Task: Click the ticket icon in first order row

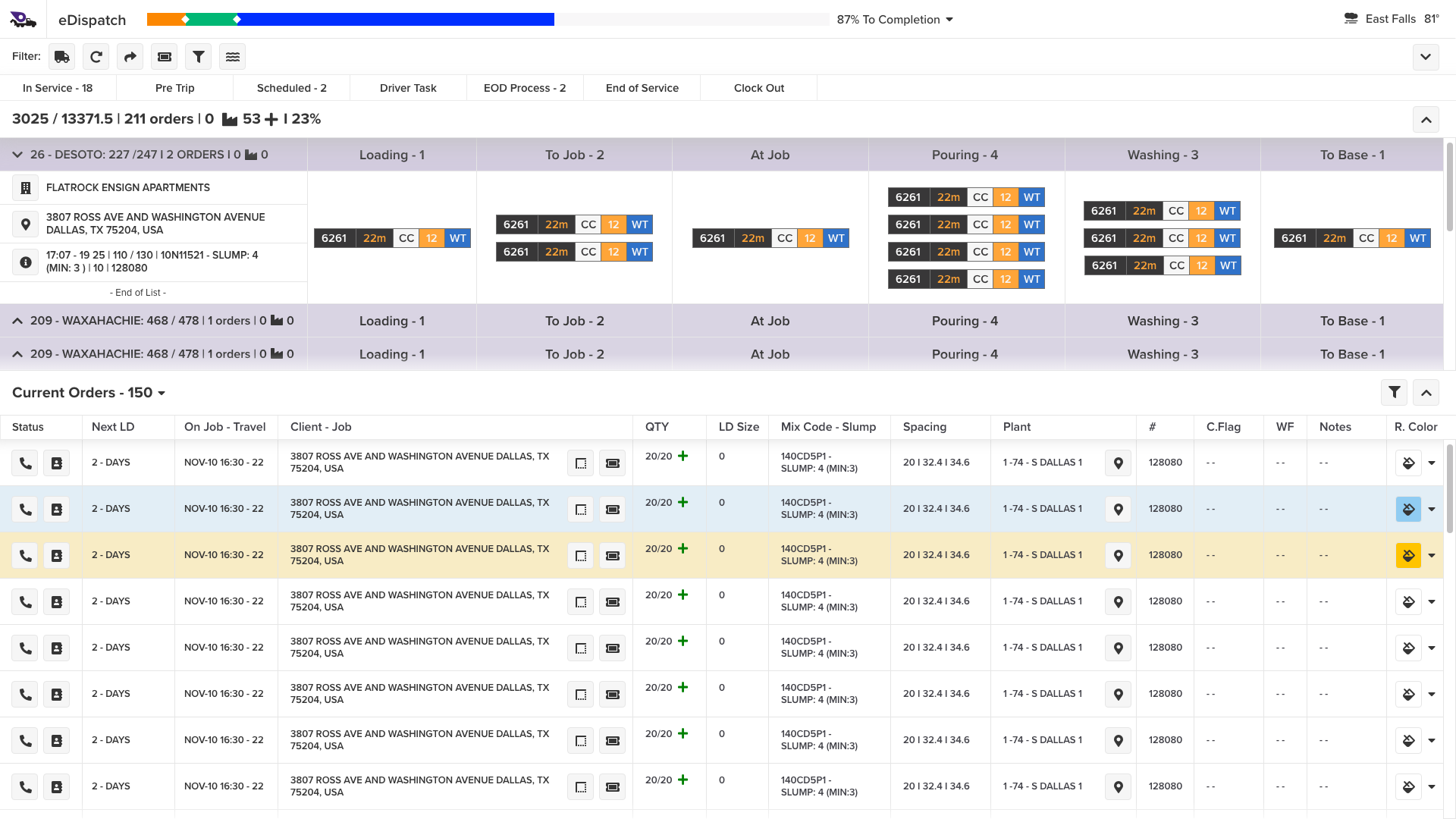Action: coord(613,463)
